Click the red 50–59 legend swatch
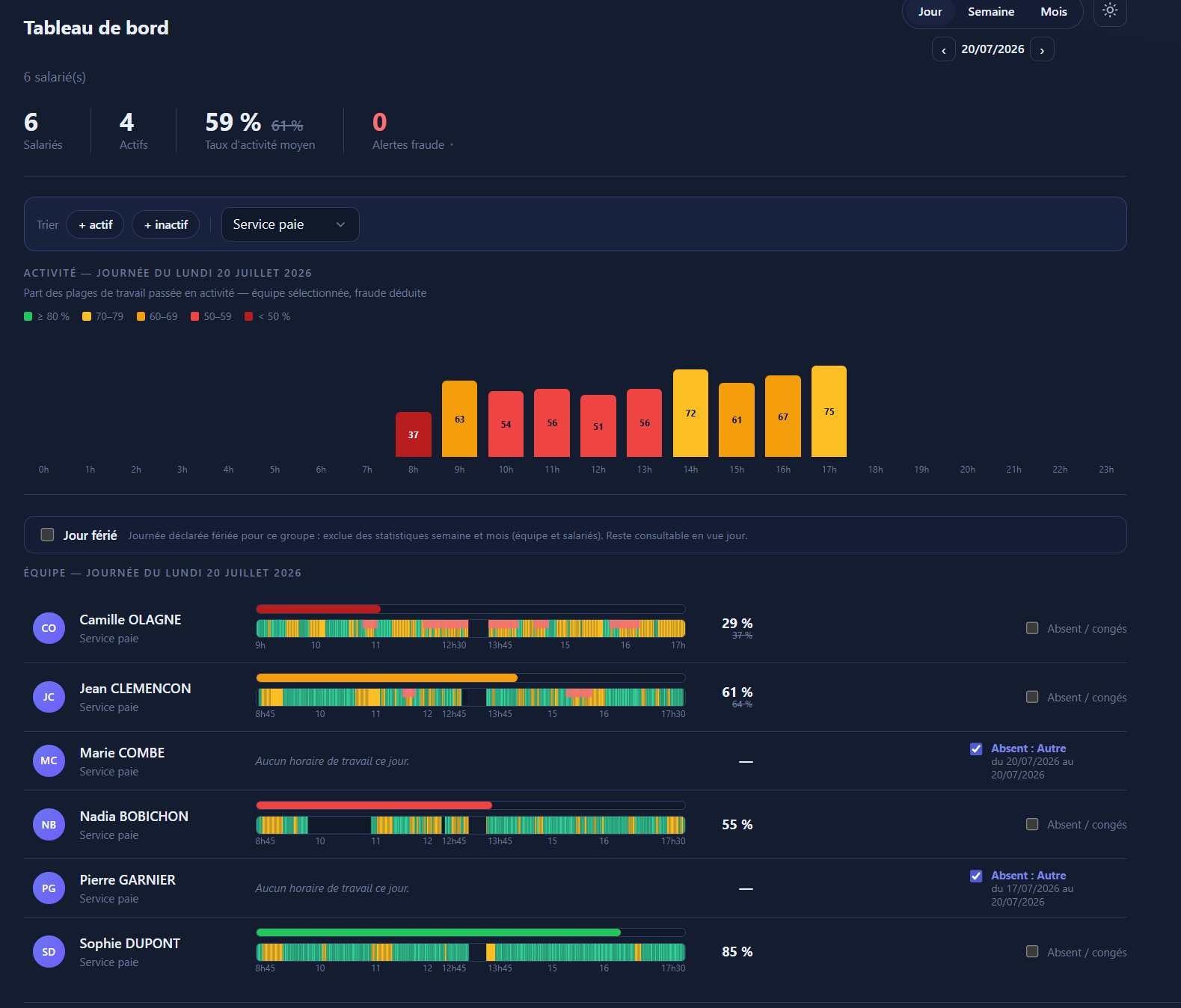This screenshot has width=1181, height=1008. [x=195, y=316]
